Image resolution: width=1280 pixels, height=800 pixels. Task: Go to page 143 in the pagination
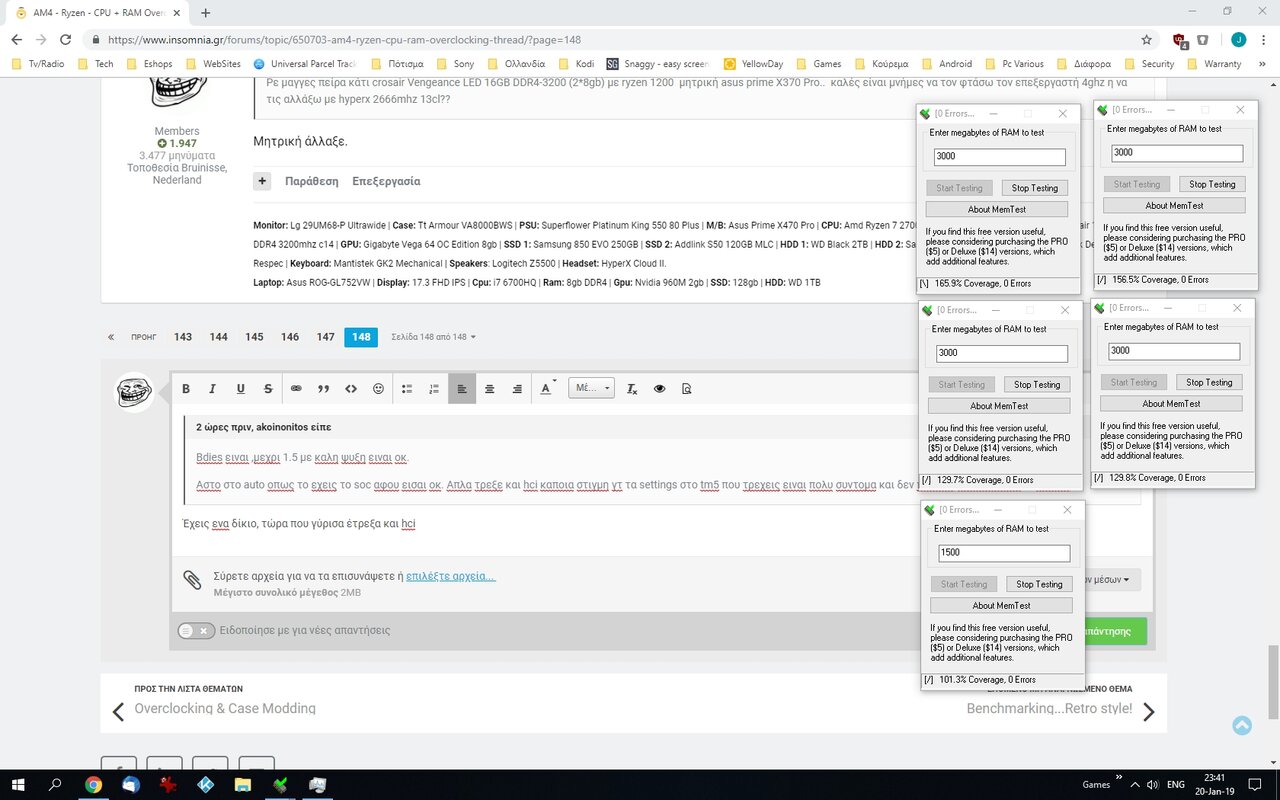(183, 337)
